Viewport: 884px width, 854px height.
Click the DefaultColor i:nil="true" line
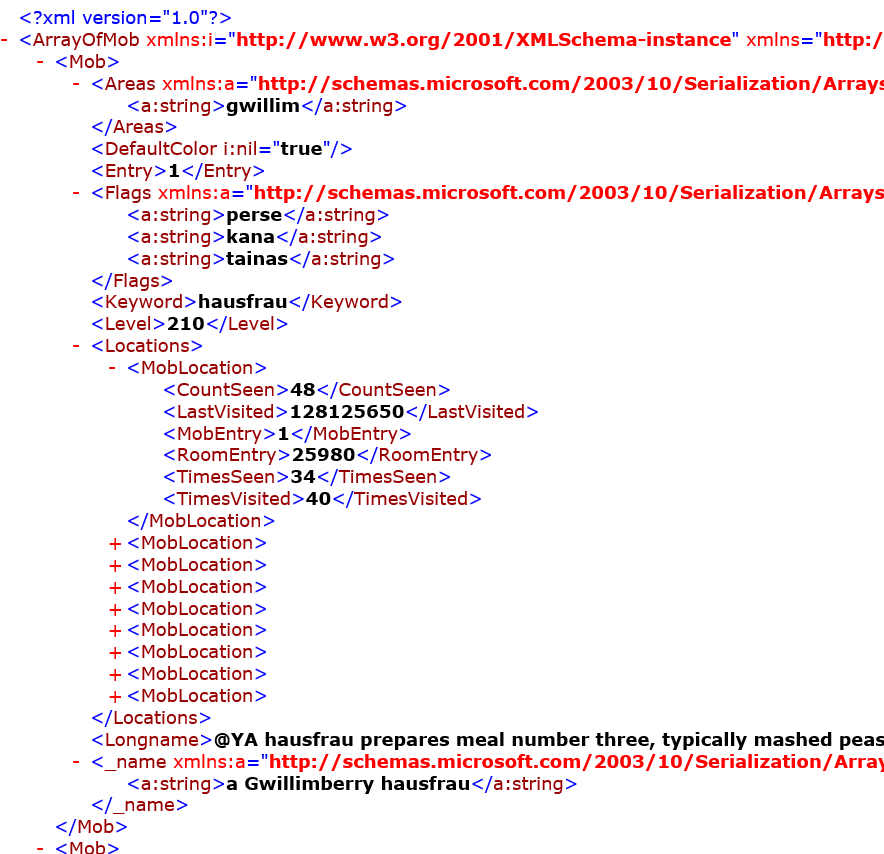coord(222,149)
